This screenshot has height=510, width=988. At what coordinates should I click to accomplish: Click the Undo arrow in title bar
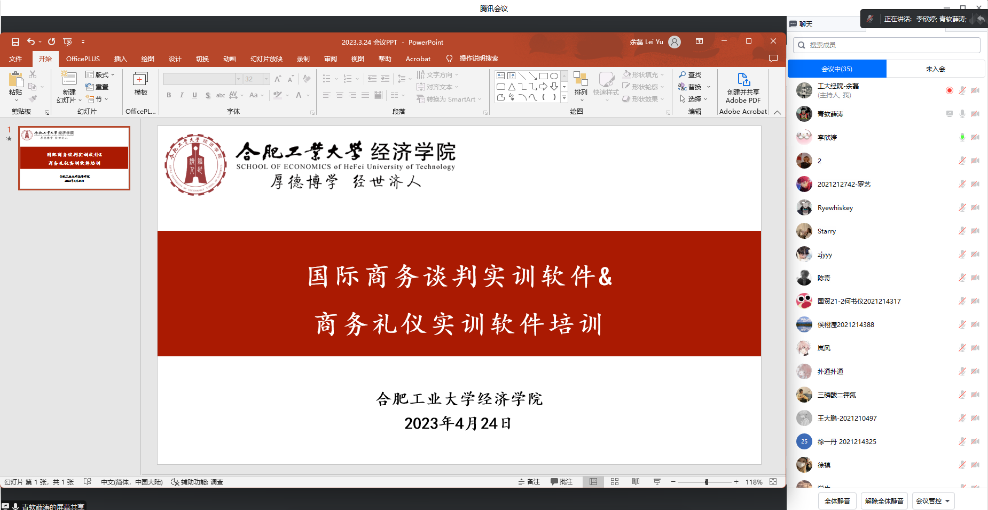(32, 42)
